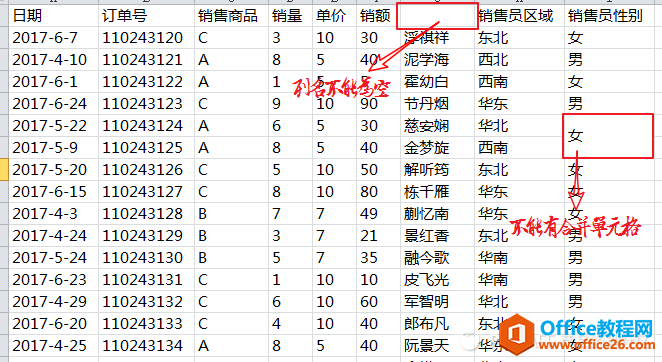The image size is (662, 362).
Task: Select order number 110243133
Action: tap(147, 324)
